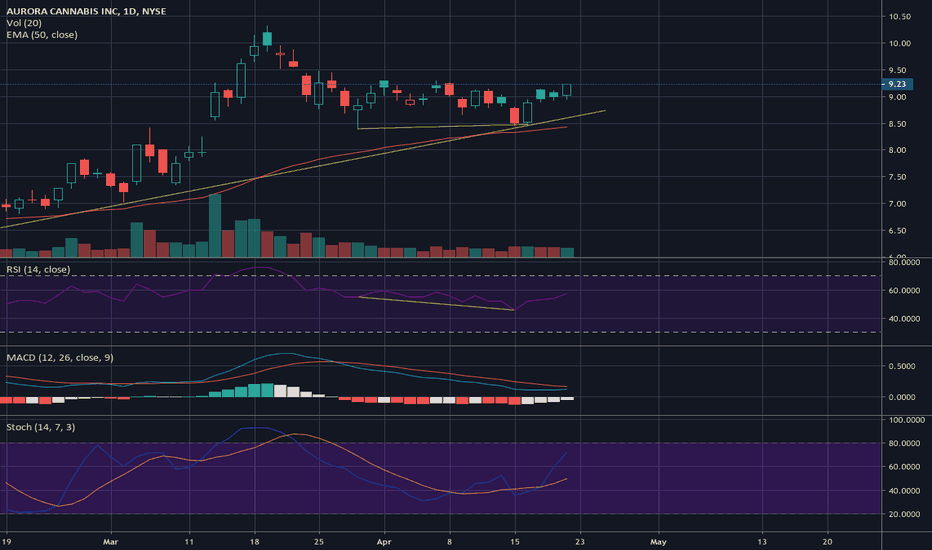Click the AURORA CANNABIS INC chart title
The width and height of the screenshot is (932, 550).
[x=86, y=11]
